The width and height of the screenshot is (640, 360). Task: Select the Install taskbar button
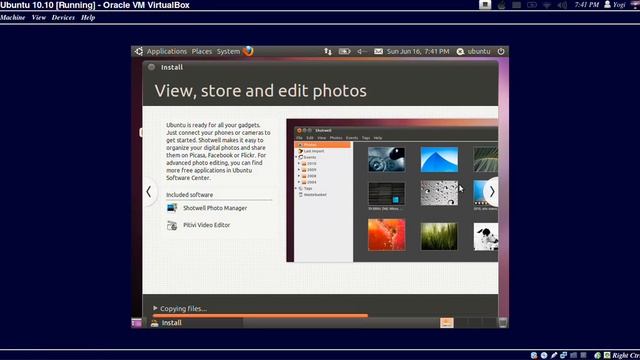point(196,323)
